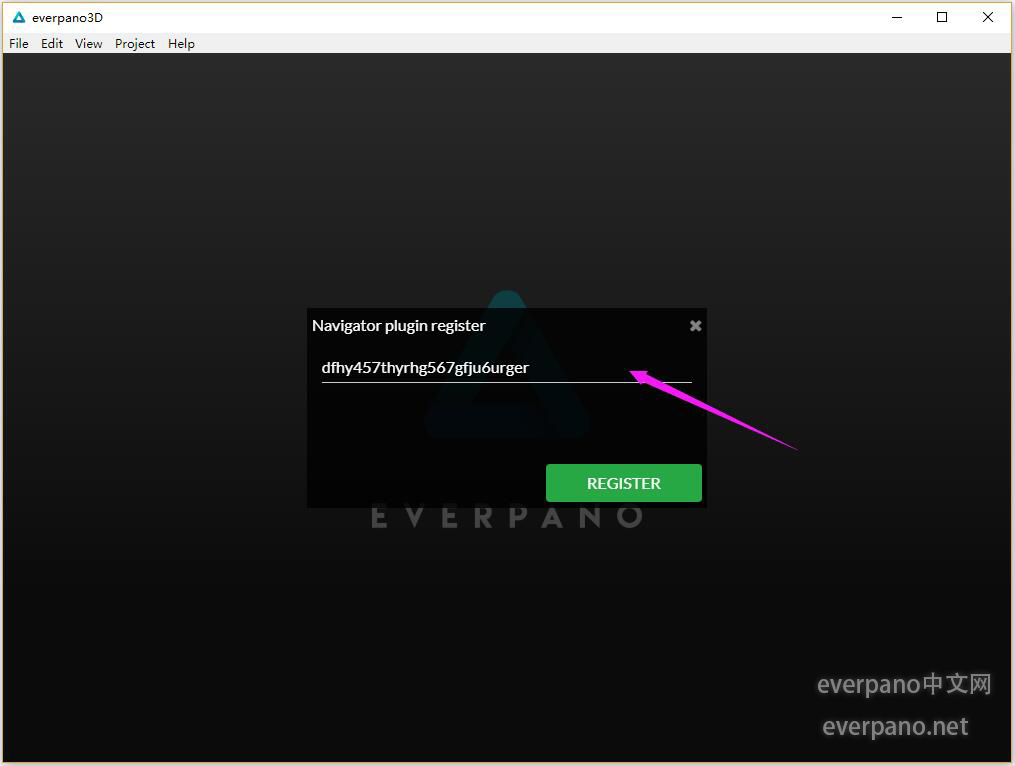Click the everpano.net watermark text
This screenshot has height=766, width=1015.
[x=895, y=727]
